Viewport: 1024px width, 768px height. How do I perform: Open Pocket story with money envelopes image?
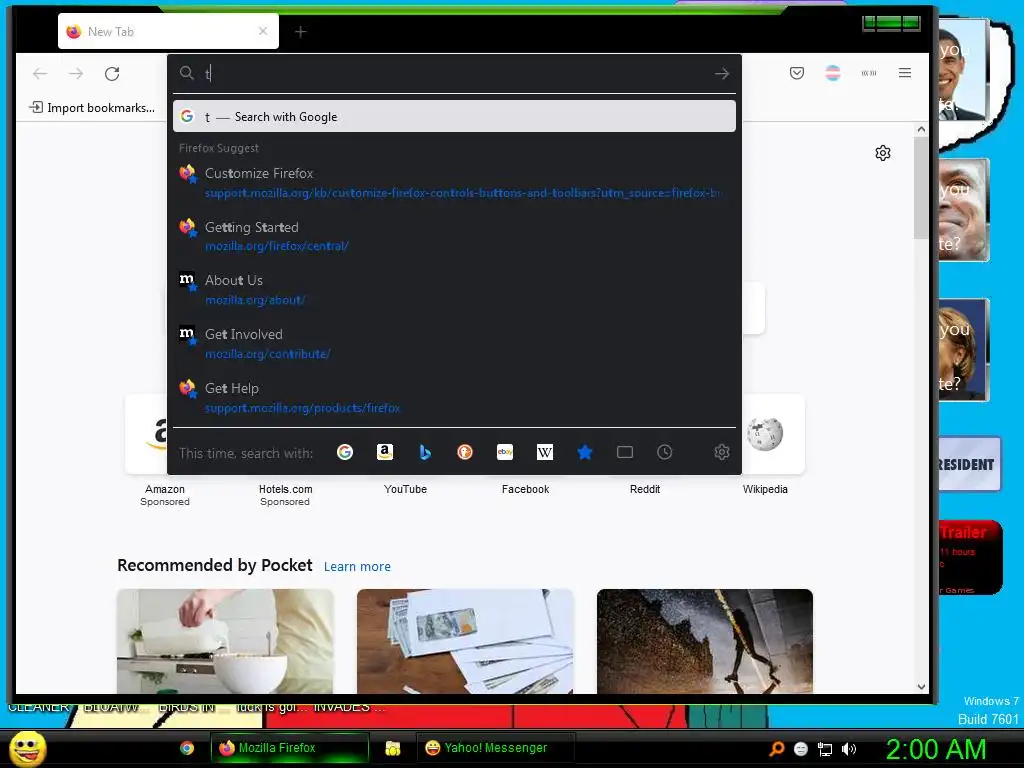(465, 641)
